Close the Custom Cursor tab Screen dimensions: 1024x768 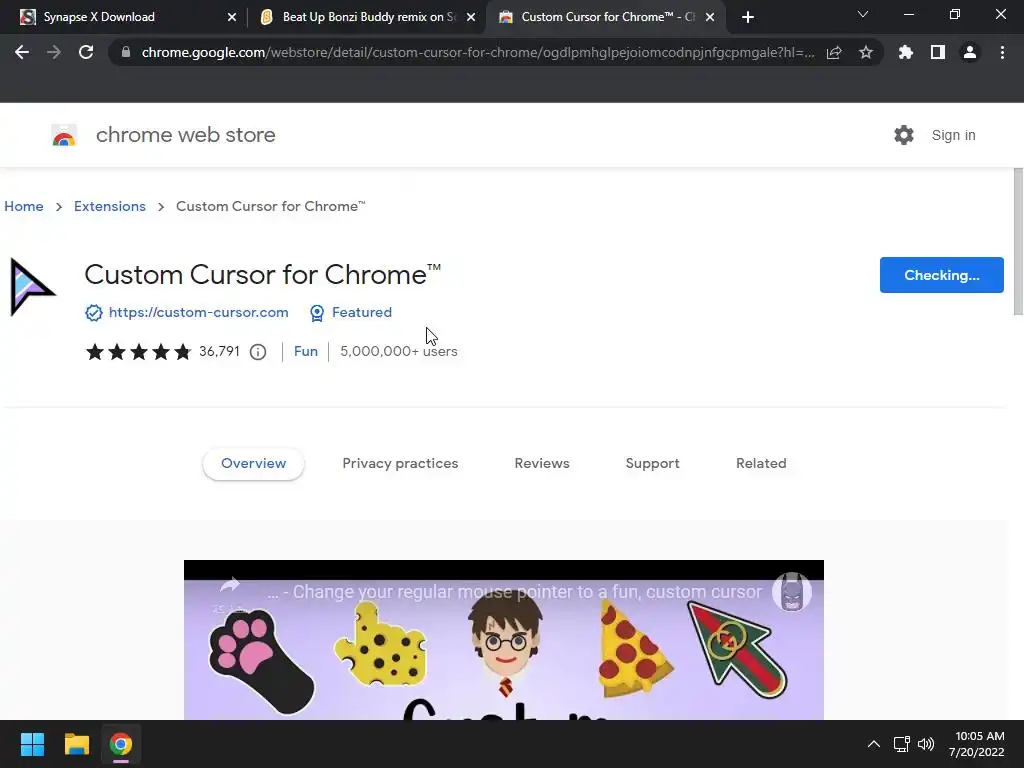pyautogui.click(x=710, y=17)
